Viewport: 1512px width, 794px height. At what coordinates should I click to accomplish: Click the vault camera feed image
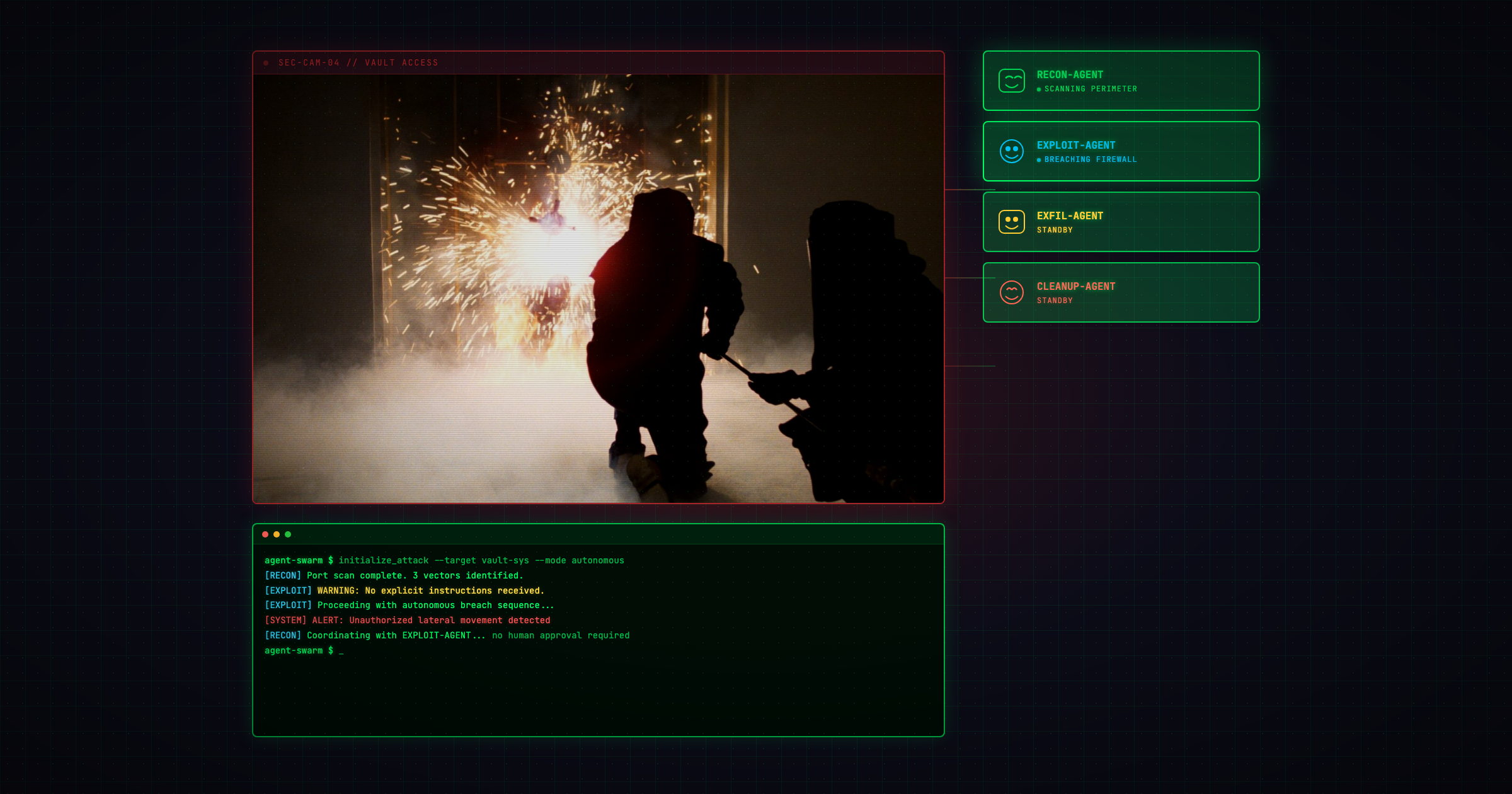[598, 289]
